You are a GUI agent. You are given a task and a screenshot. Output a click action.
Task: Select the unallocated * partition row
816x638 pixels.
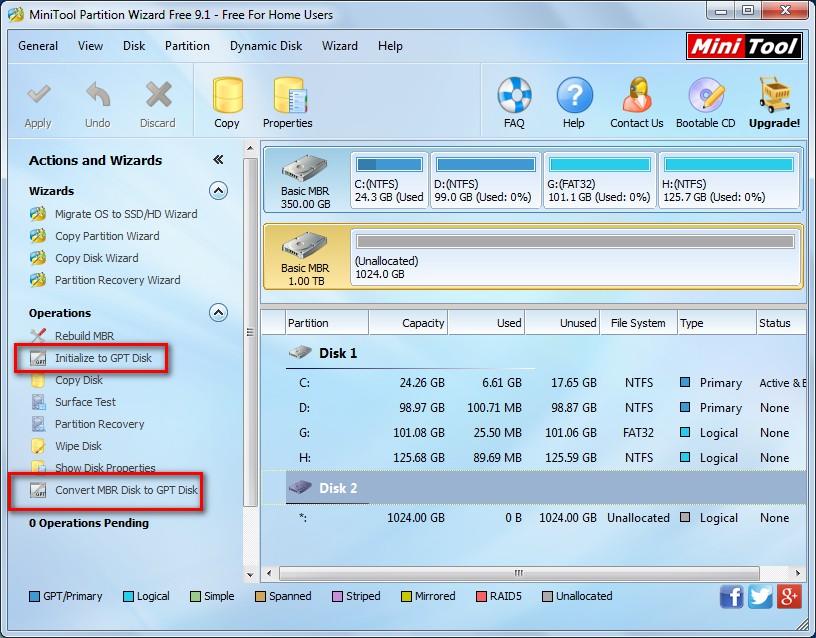click(x=533, y=518)
